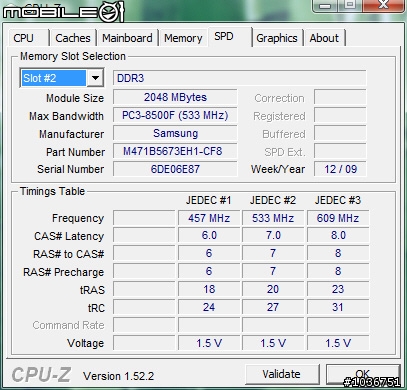This screenshot has height=390, width=407.
Task: Click the 12 / 09 week/year value
Action: [340, 169]
